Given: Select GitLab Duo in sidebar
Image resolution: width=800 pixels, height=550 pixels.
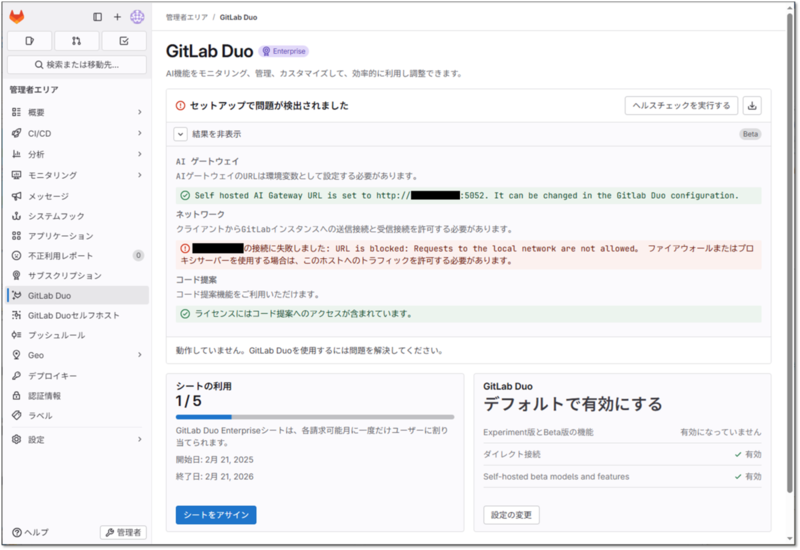Looking at the screenshot, I should coord(78,295).
